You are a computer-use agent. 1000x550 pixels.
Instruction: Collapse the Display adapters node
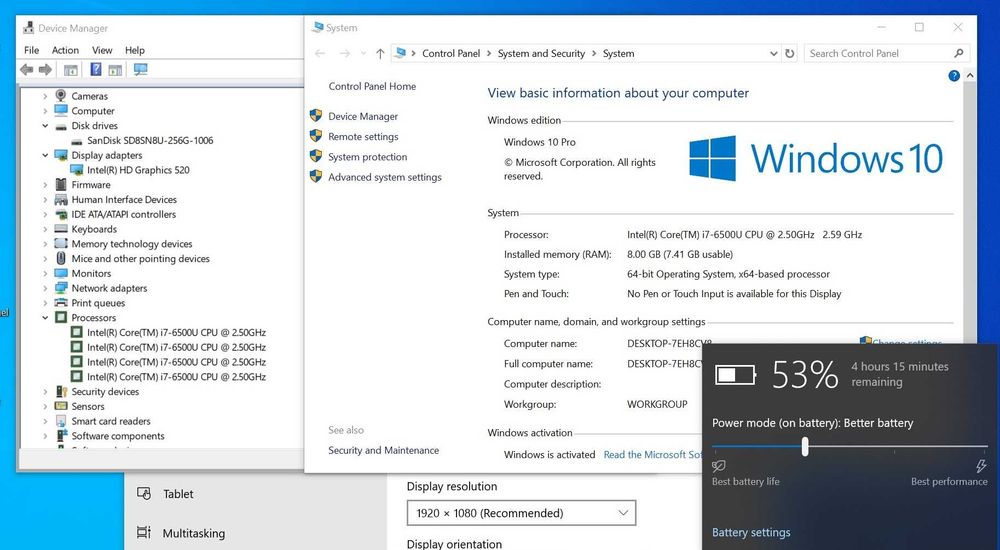[45, 155]
